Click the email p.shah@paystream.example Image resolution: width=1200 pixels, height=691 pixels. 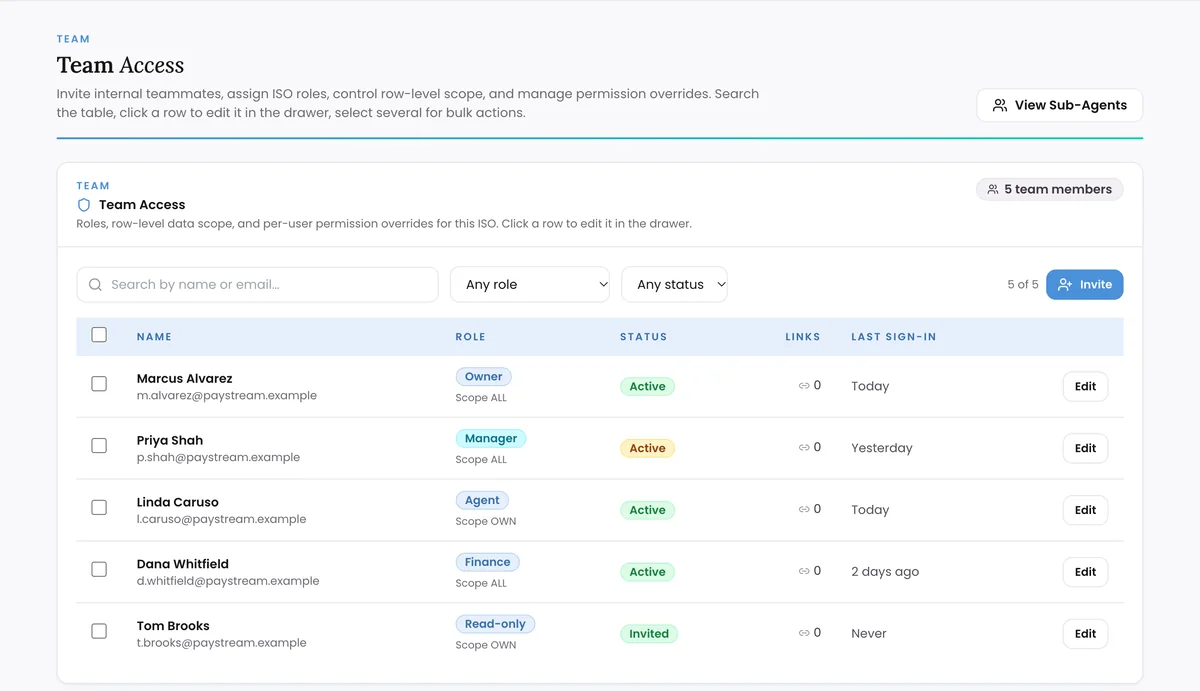[x=218, y=457]
